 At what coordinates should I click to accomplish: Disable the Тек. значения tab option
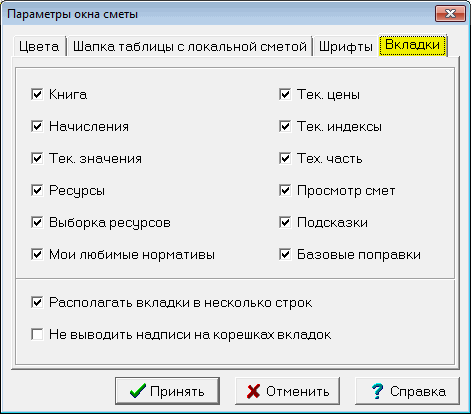coord(37,158)
